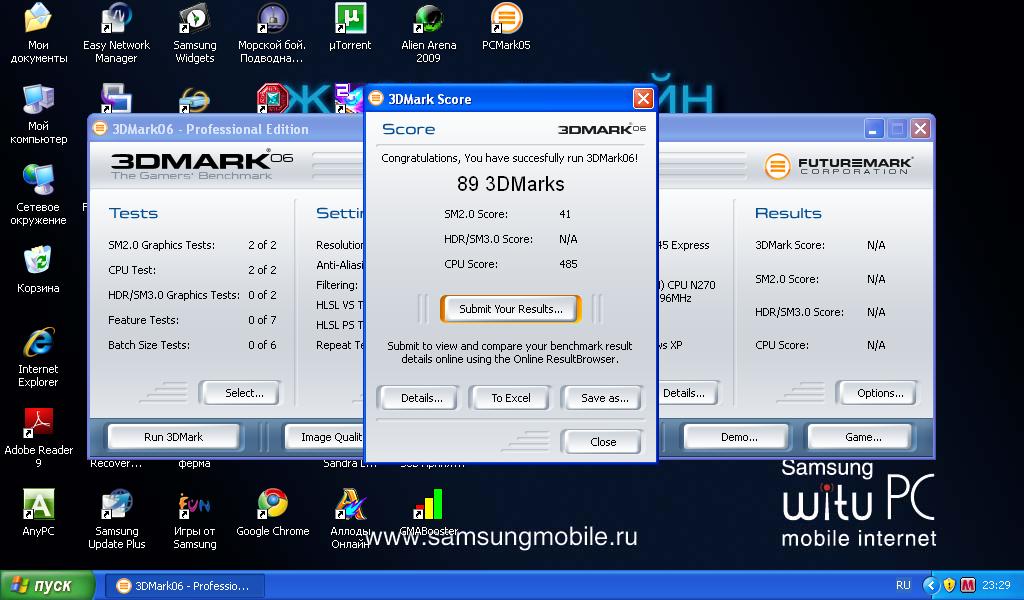Click the red M tray icon
The image size is (1024, 600).
967,585
